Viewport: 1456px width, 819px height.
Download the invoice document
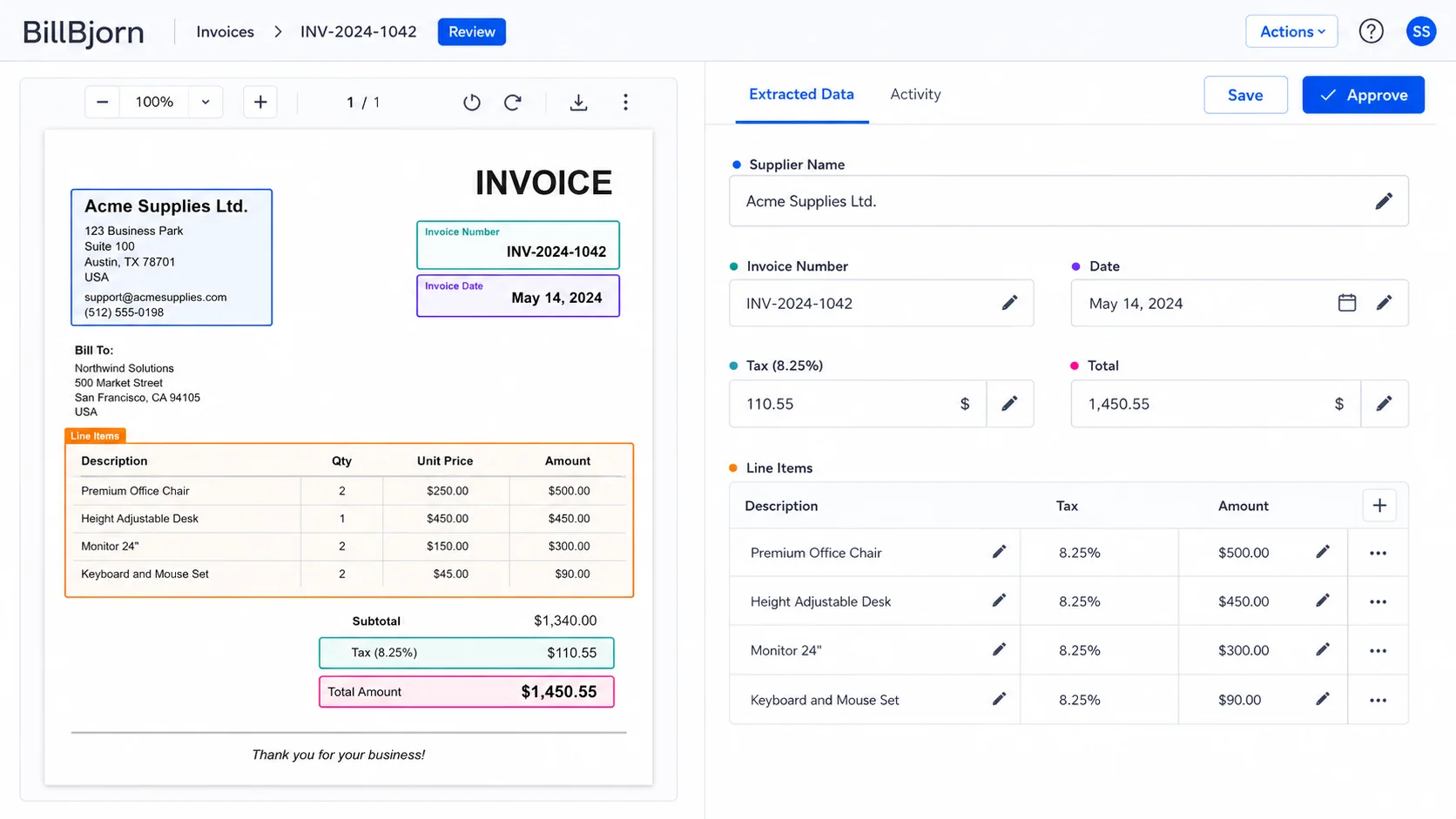click(x=578, y=102)
